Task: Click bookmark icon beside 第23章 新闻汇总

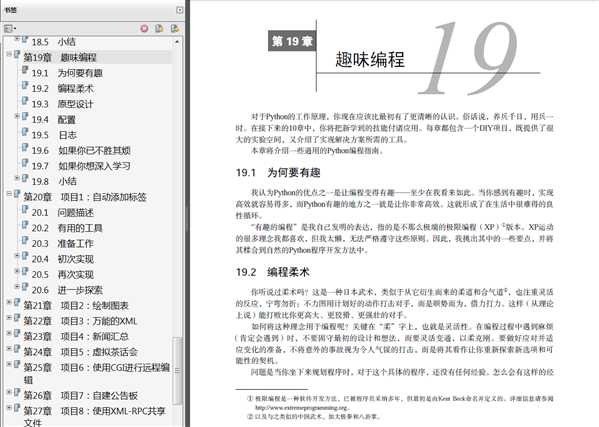Action: click(17, 333)
